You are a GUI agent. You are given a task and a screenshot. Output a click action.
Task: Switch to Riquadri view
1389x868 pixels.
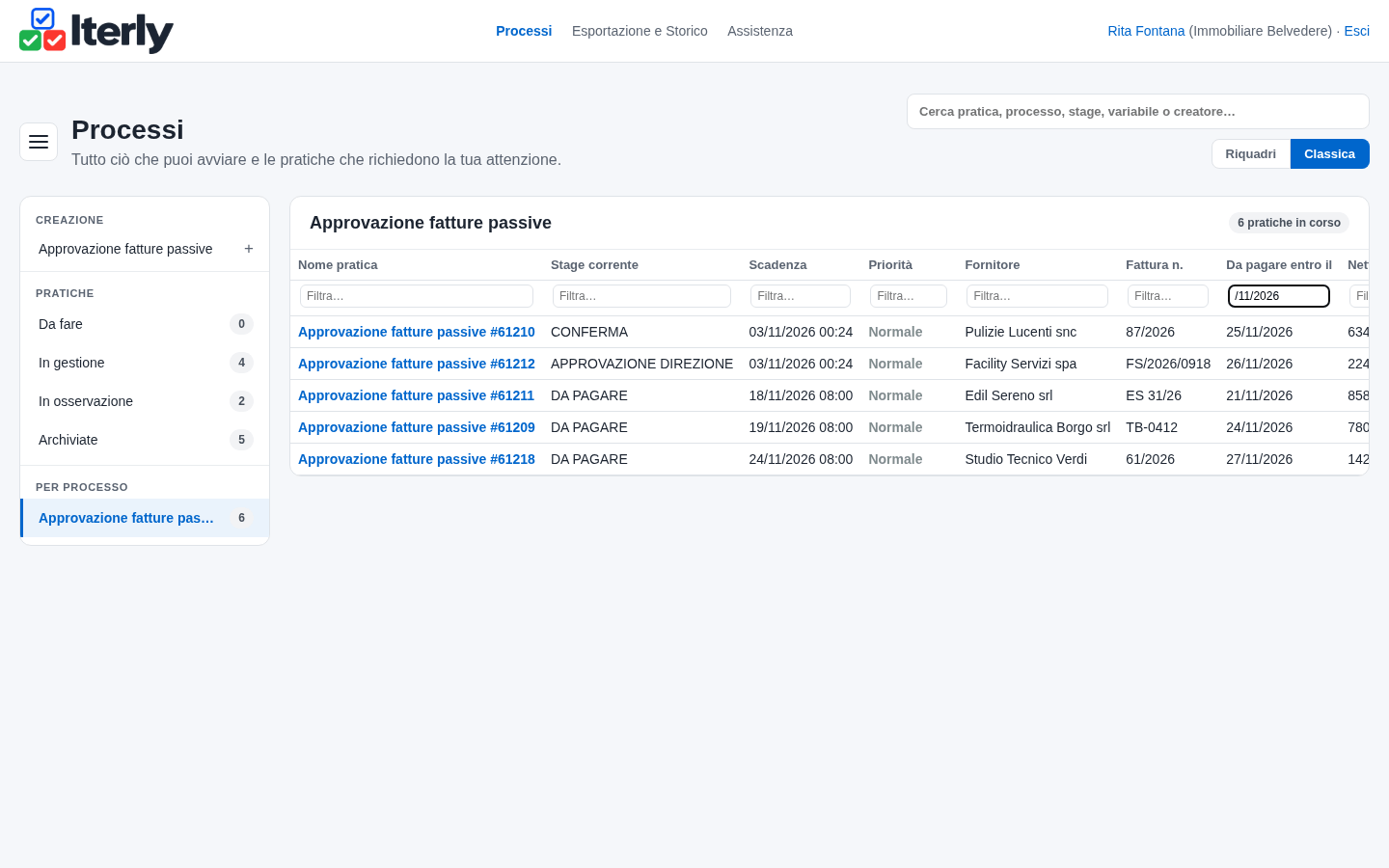1251,154
